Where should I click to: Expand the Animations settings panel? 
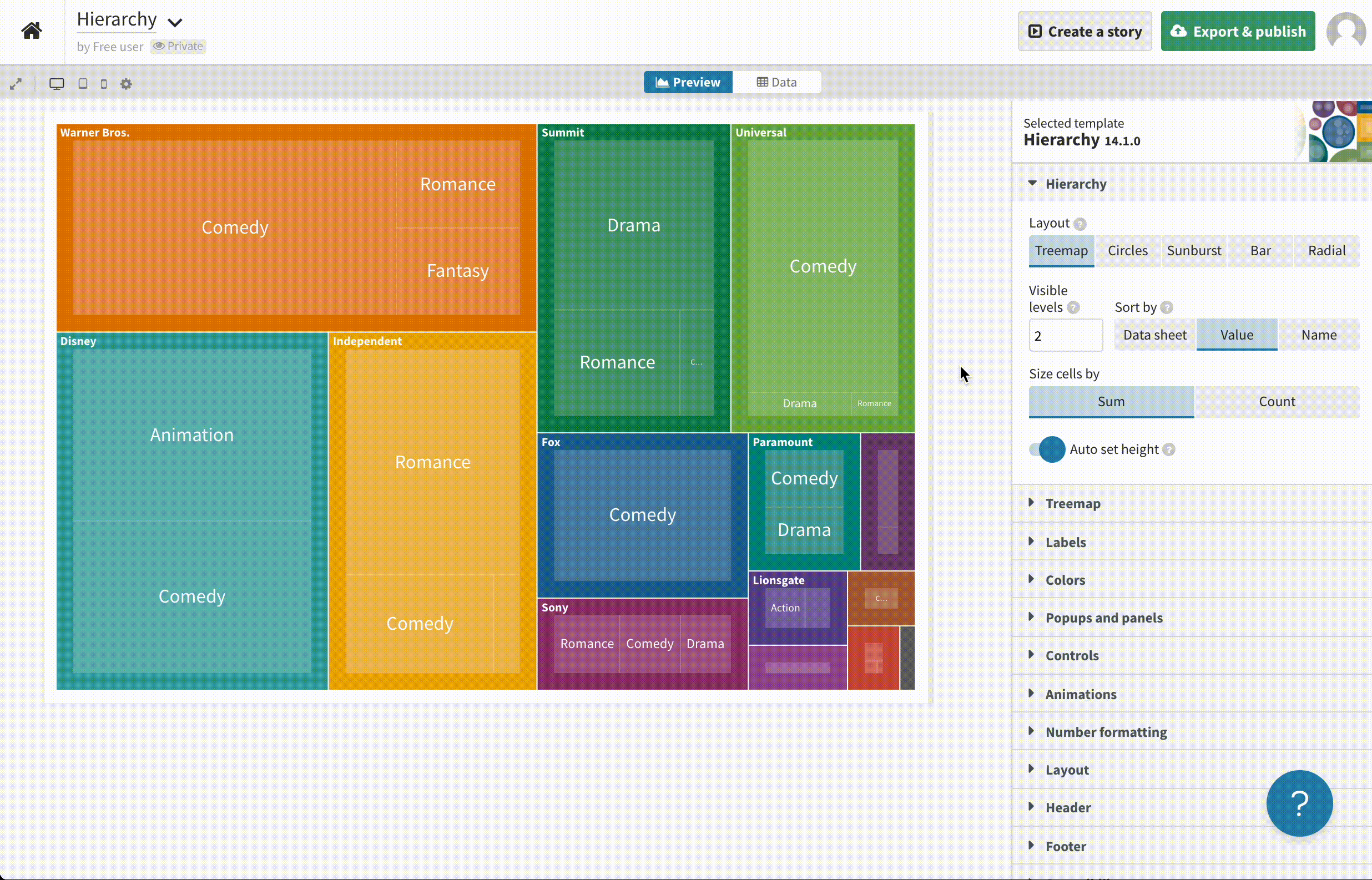(1080, 693)
